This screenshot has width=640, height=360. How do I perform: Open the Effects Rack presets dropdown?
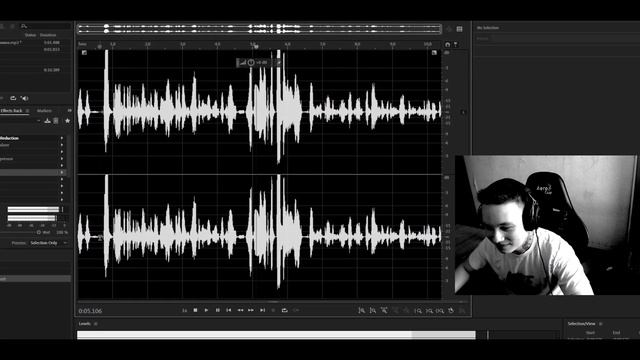[38, 121]
